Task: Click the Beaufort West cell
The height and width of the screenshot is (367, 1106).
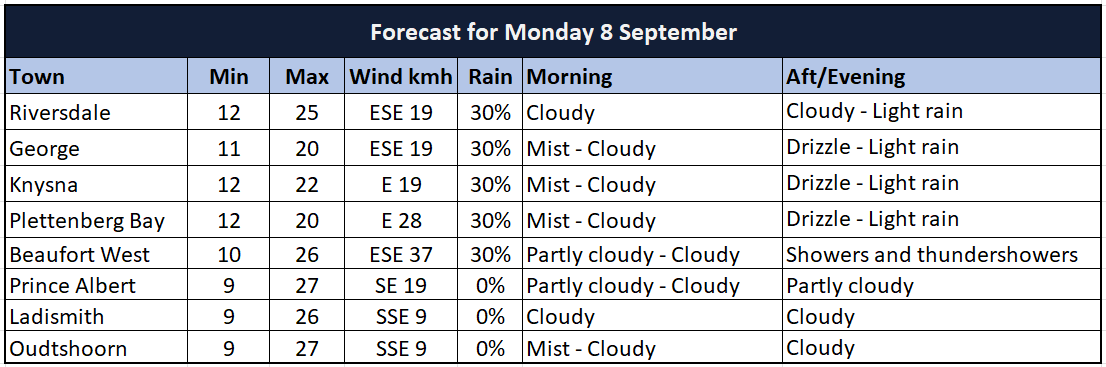Action: [97, 253]
